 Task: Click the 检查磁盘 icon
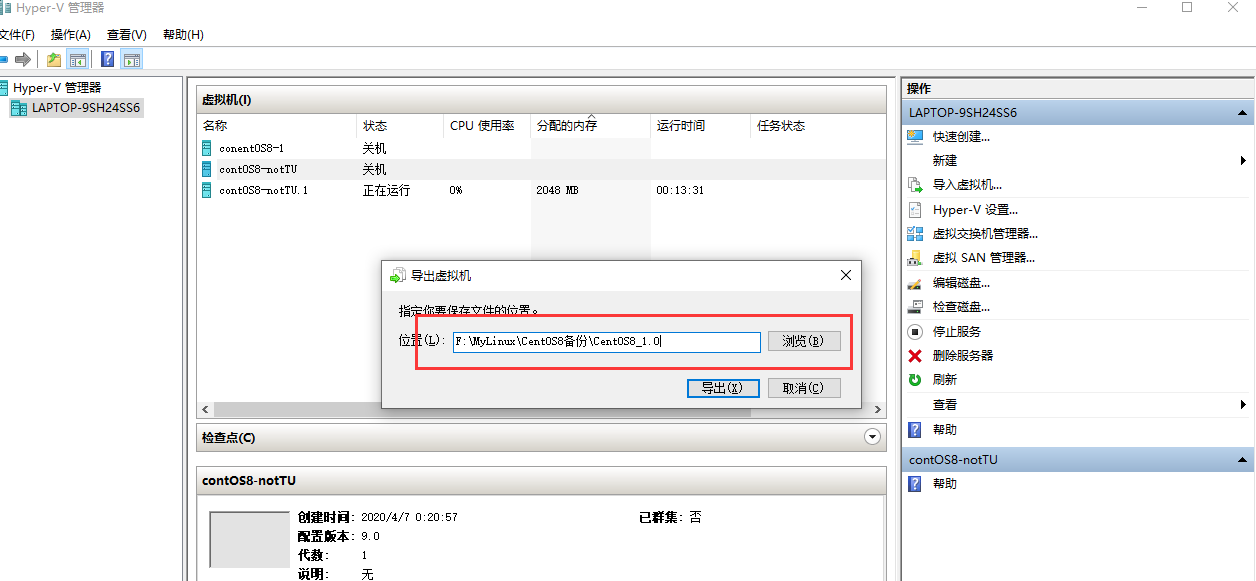915,307
